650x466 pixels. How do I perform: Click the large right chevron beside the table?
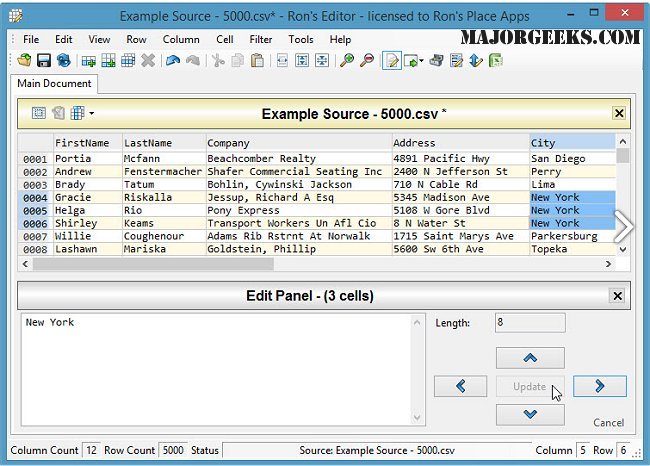[x=623, y=226]
